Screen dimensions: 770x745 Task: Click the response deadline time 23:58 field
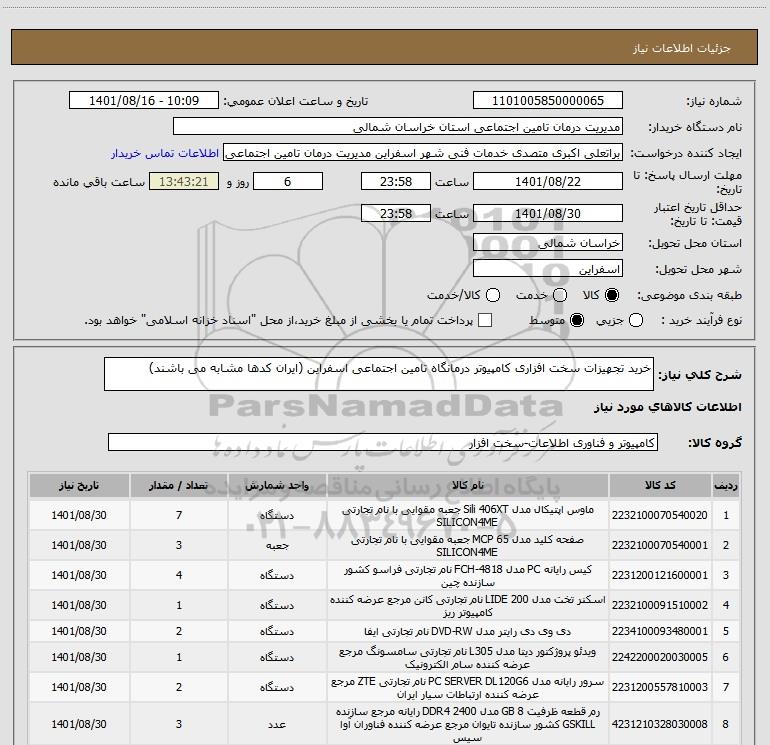(x=396, y=181)
